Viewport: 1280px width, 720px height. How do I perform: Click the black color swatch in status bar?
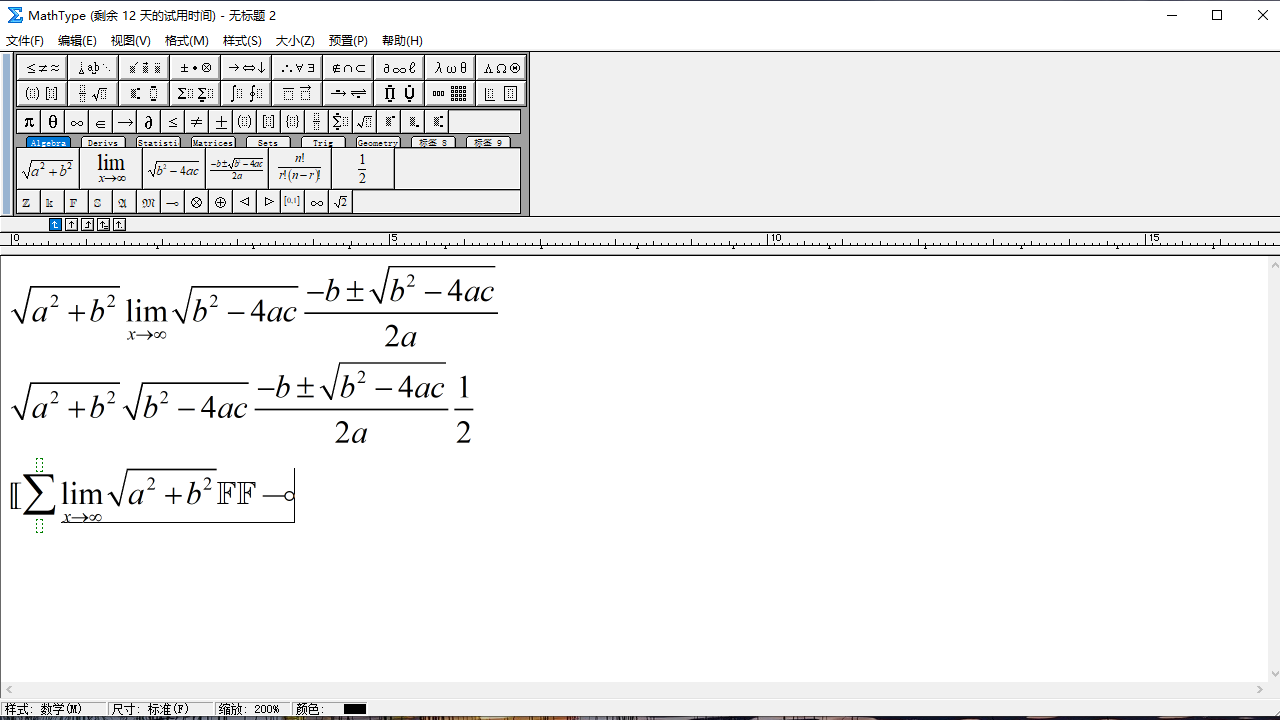coord(354,709)
